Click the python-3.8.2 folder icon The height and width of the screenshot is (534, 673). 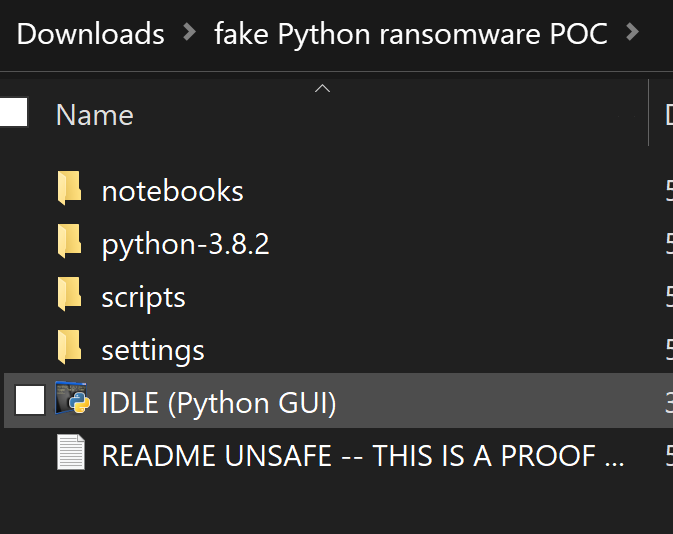[69, 243]
